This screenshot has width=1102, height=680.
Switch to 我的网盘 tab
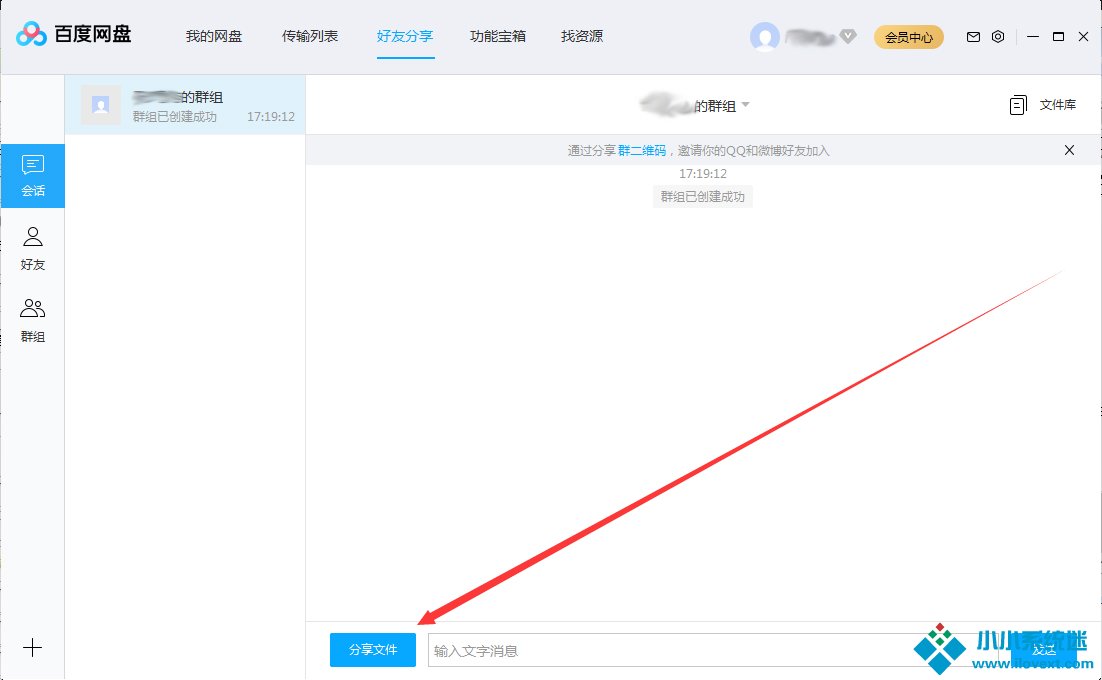tap(214, 37)
